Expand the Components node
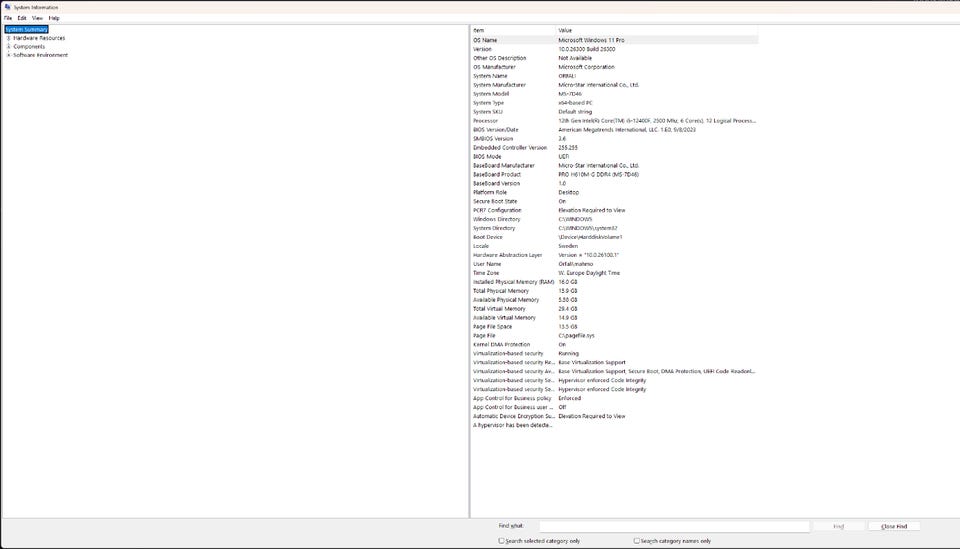The height and width of the screenshot is (549, 960). coord(9,47)
